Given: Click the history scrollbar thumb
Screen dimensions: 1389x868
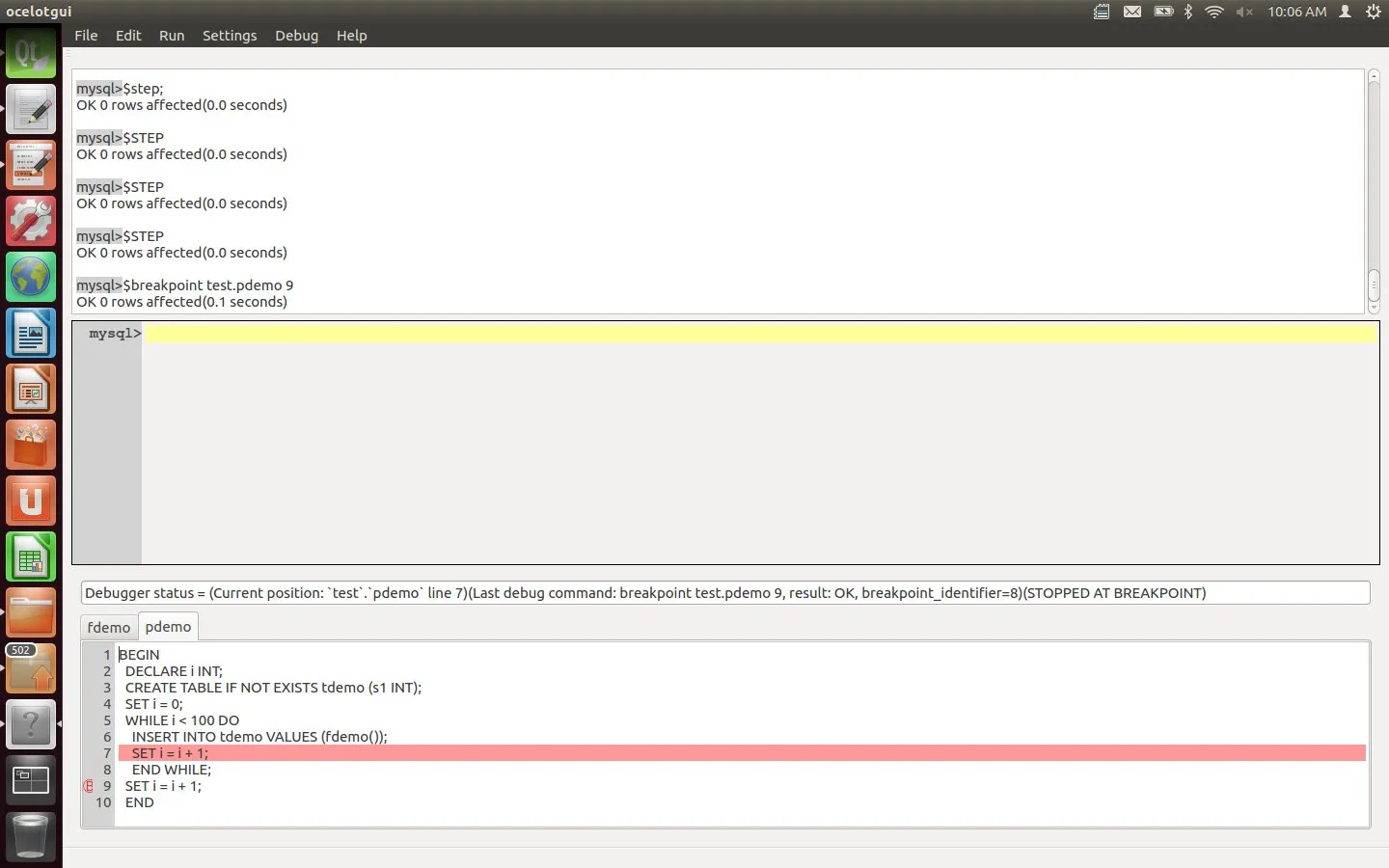Looking at the screenshot, I should (1374, 285).
